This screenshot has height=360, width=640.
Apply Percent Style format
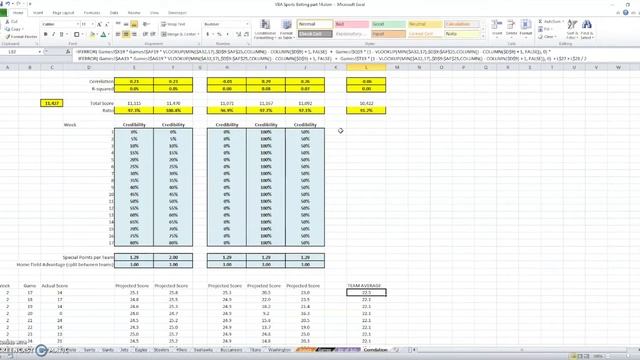219,34
